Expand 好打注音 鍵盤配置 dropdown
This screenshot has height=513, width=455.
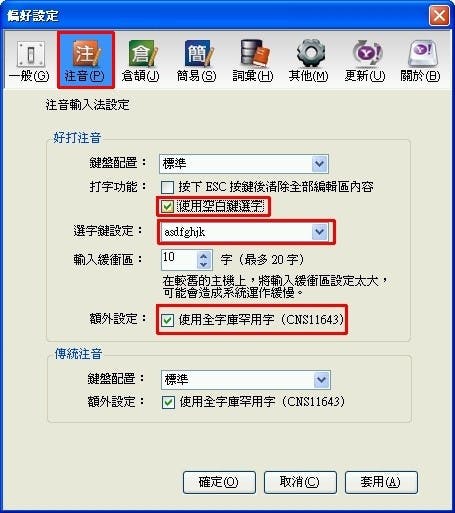pos(319,164)
